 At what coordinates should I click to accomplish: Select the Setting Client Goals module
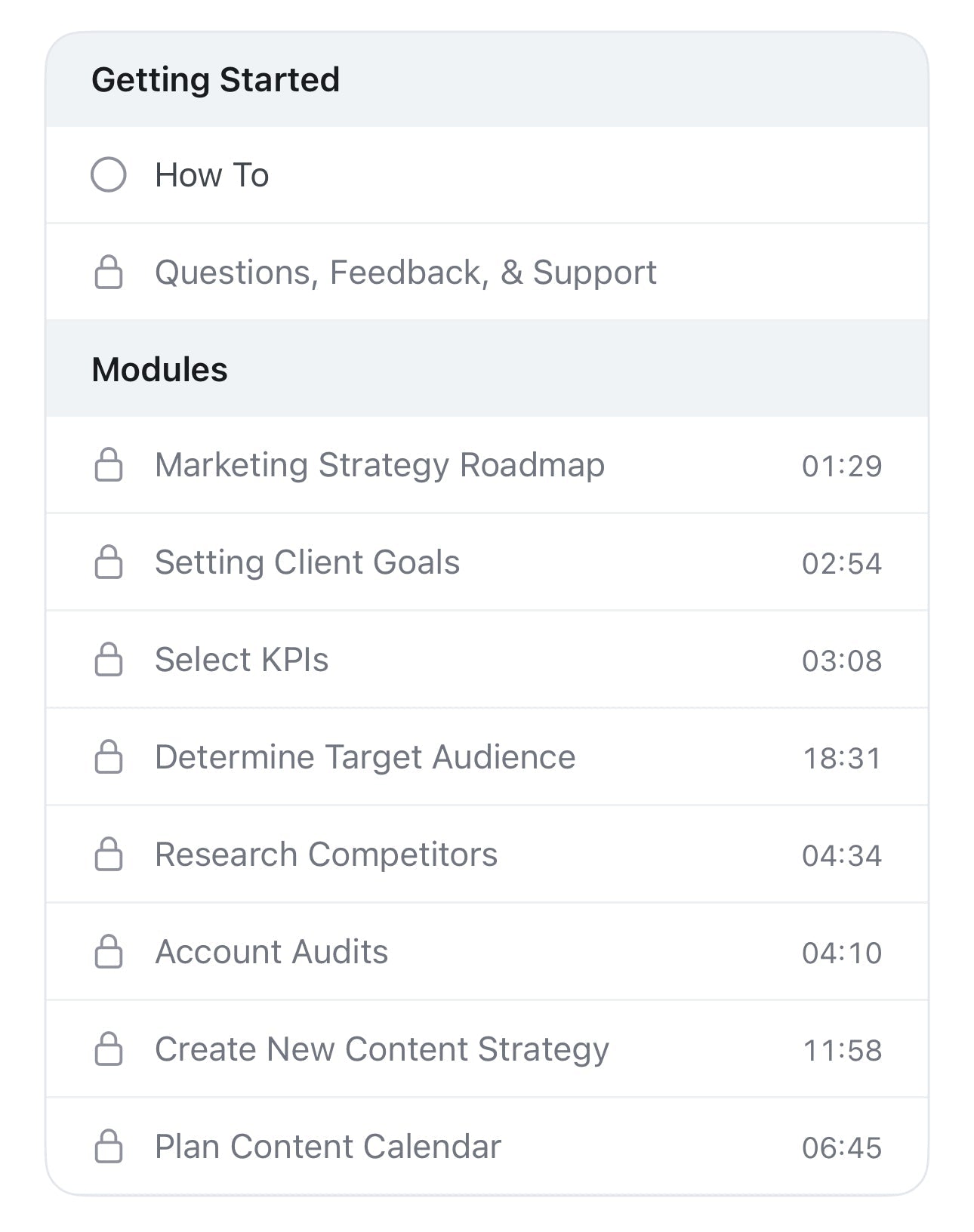tap(307, 562)
